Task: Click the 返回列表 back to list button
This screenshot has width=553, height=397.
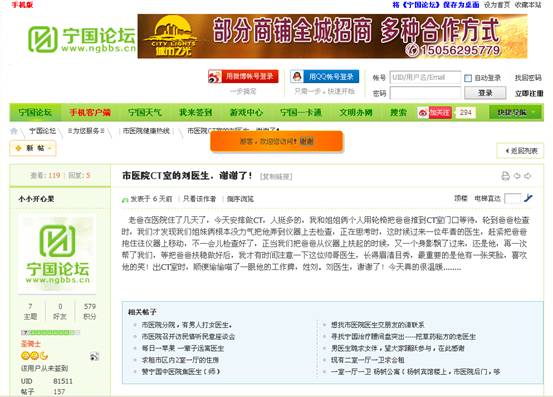Action: 520,151
